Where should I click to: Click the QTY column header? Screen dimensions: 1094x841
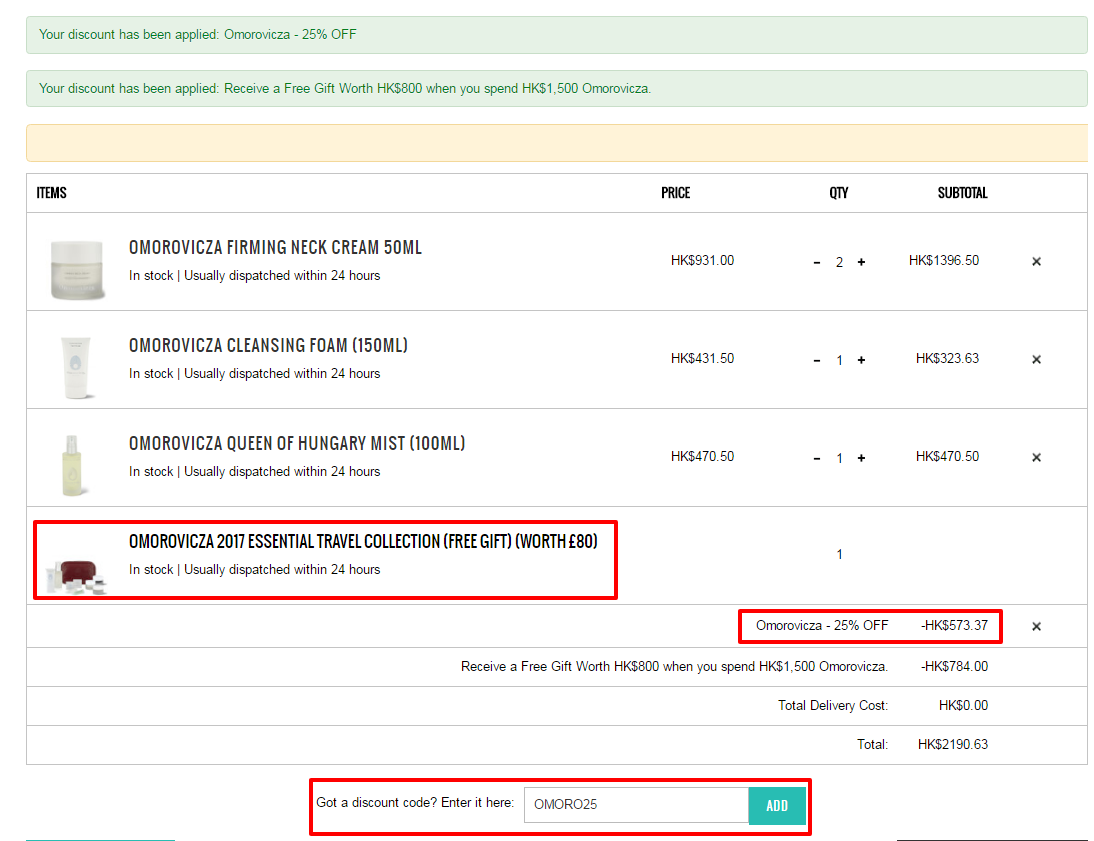(x=839, y=193)
